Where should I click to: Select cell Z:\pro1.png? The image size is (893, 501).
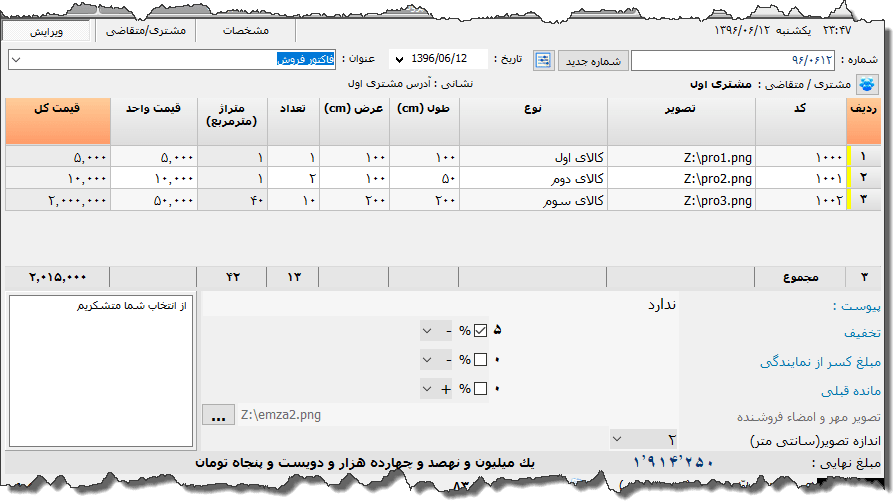tap(681, 157)
